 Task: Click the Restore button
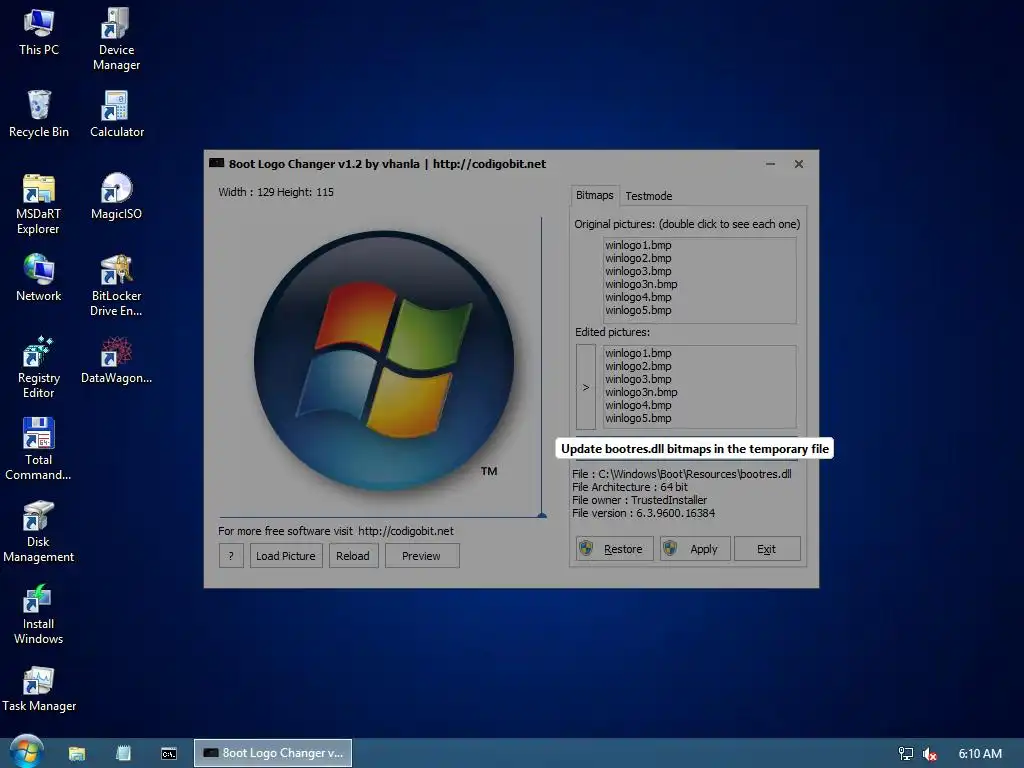tap(615, 549)
